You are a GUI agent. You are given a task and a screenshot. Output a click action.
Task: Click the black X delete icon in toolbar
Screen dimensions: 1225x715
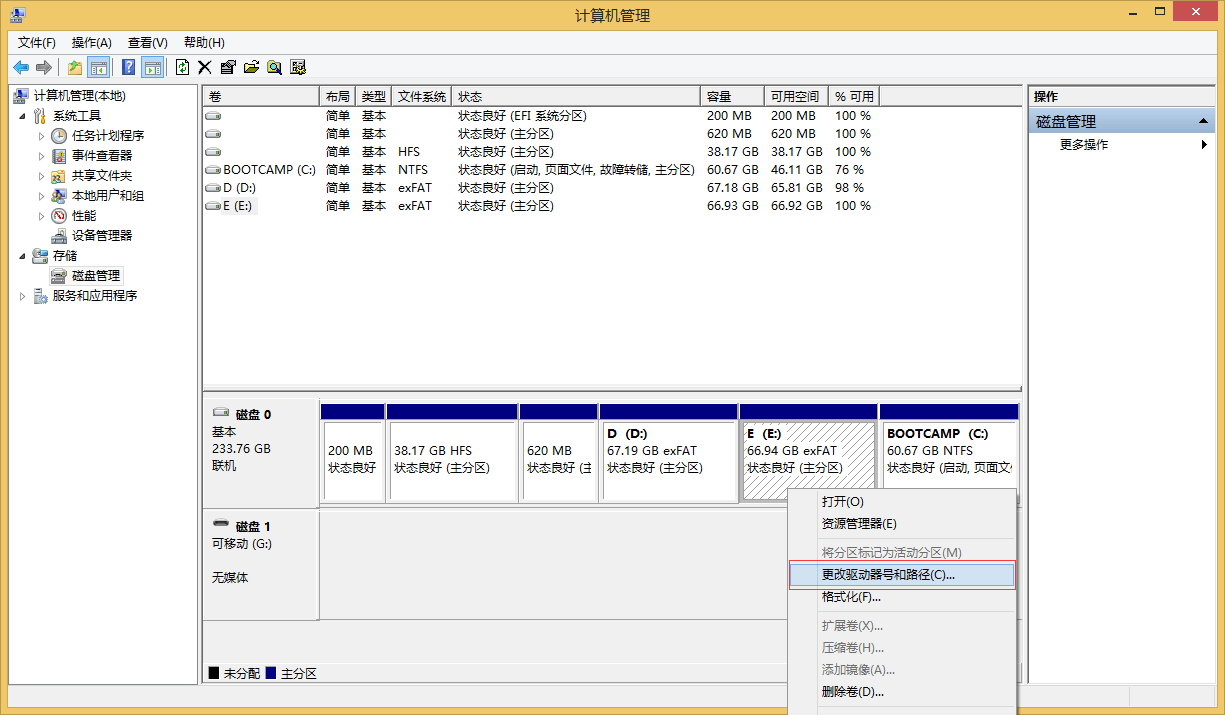(x=205, y=67)
